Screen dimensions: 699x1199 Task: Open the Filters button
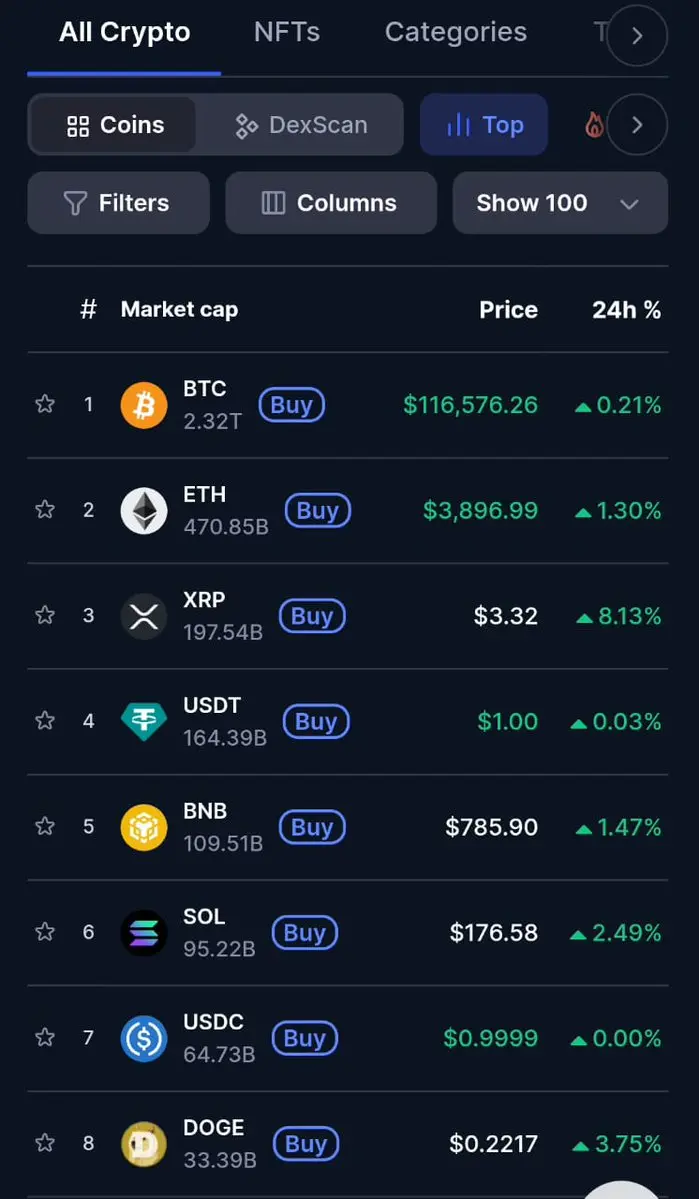tap(119, 203)
